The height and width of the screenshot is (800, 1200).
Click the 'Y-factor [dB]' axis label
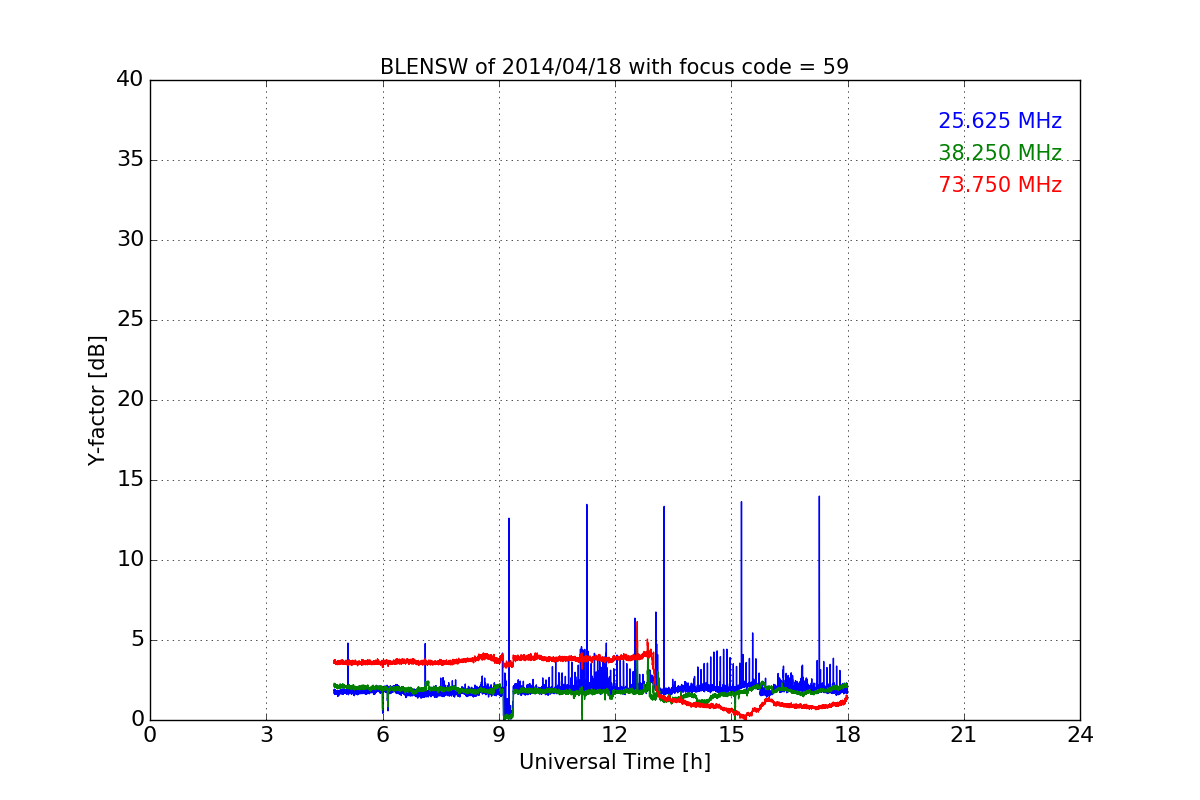97,400
